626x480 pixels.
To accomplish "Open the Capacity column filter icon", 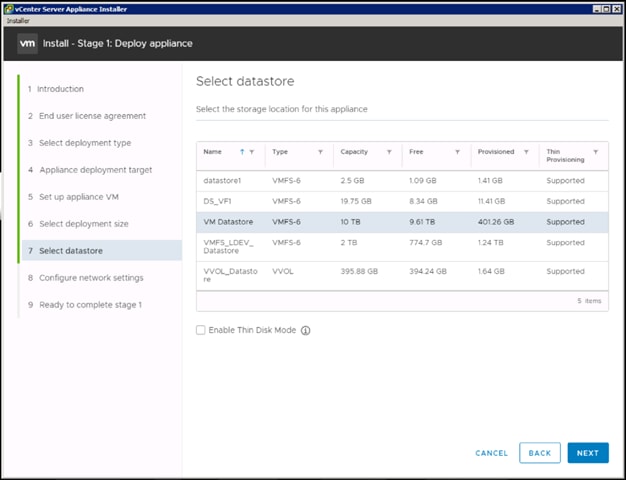I will [389, 152].
